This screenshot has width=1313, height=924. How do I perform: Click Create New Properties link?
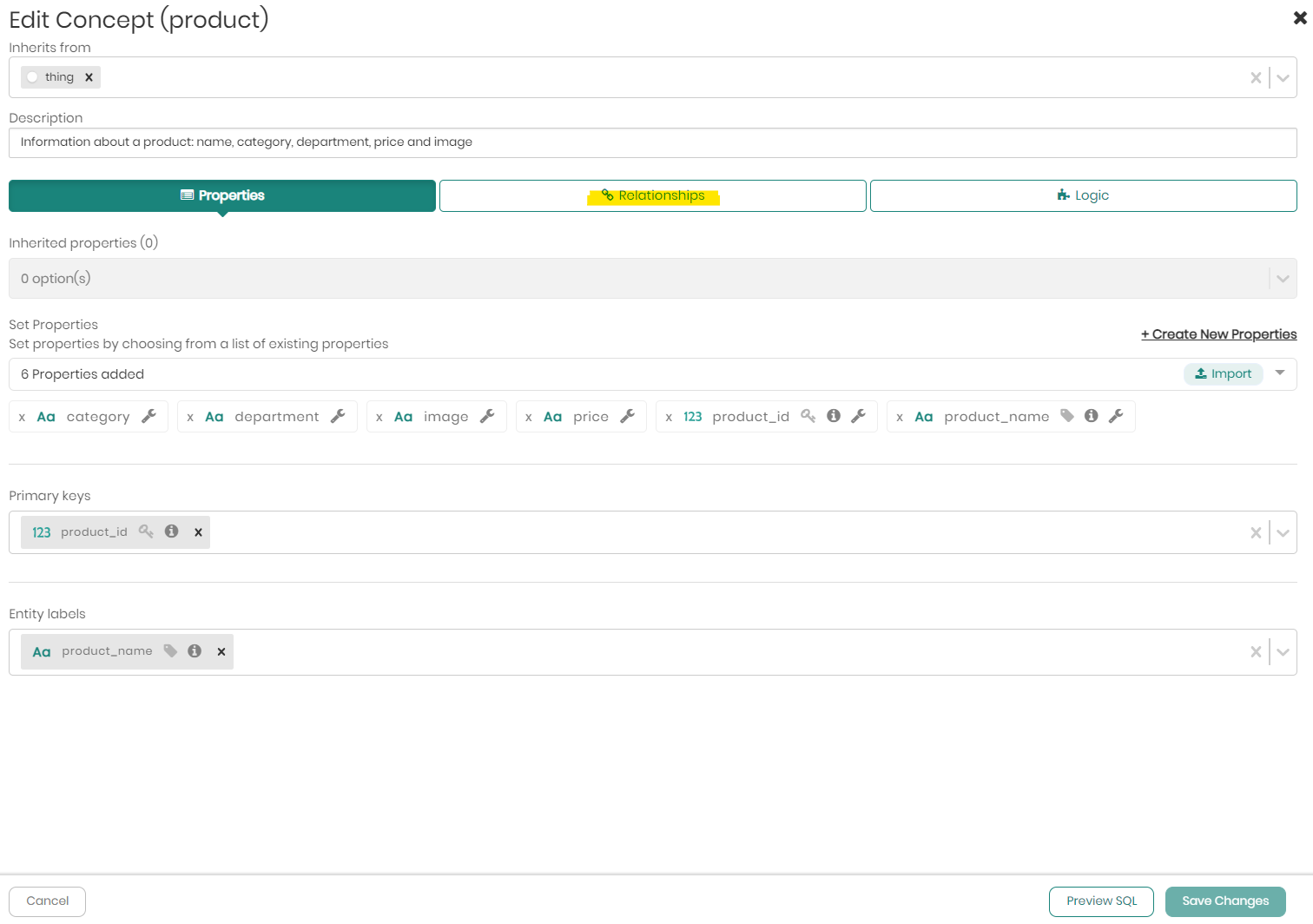point(1218,334)
